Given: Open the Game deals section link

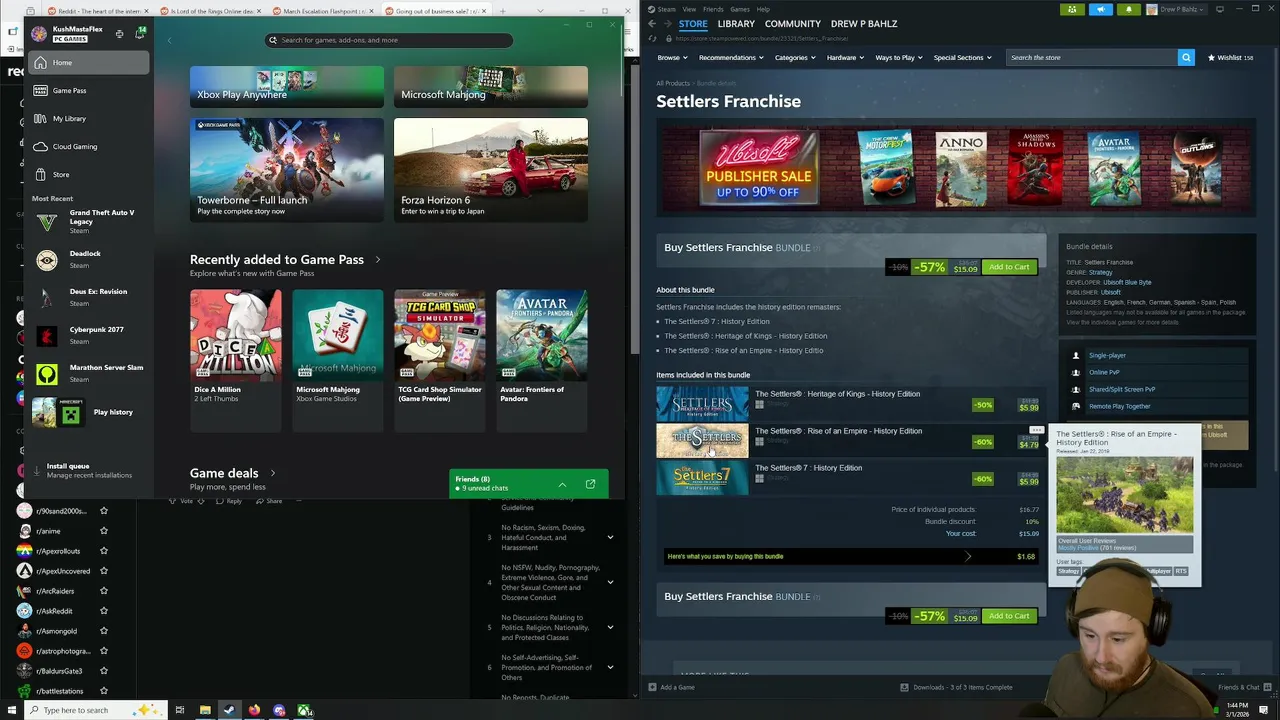Looking at the screenshot, I should point(233,473).
